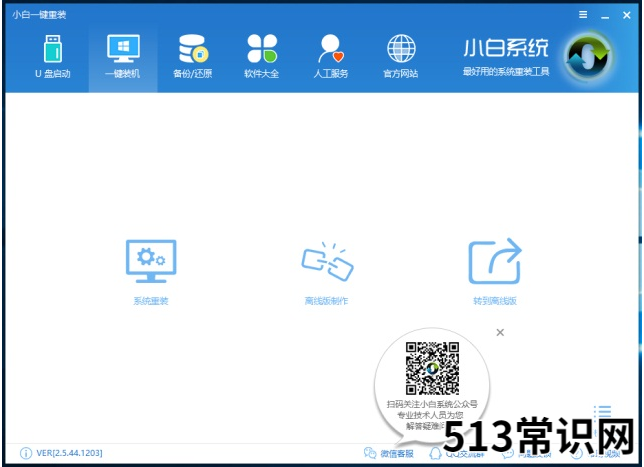Click the 系统重装 text label
Image resolution: width=644 pixels, height=467 pixels.
pos(151,301)
